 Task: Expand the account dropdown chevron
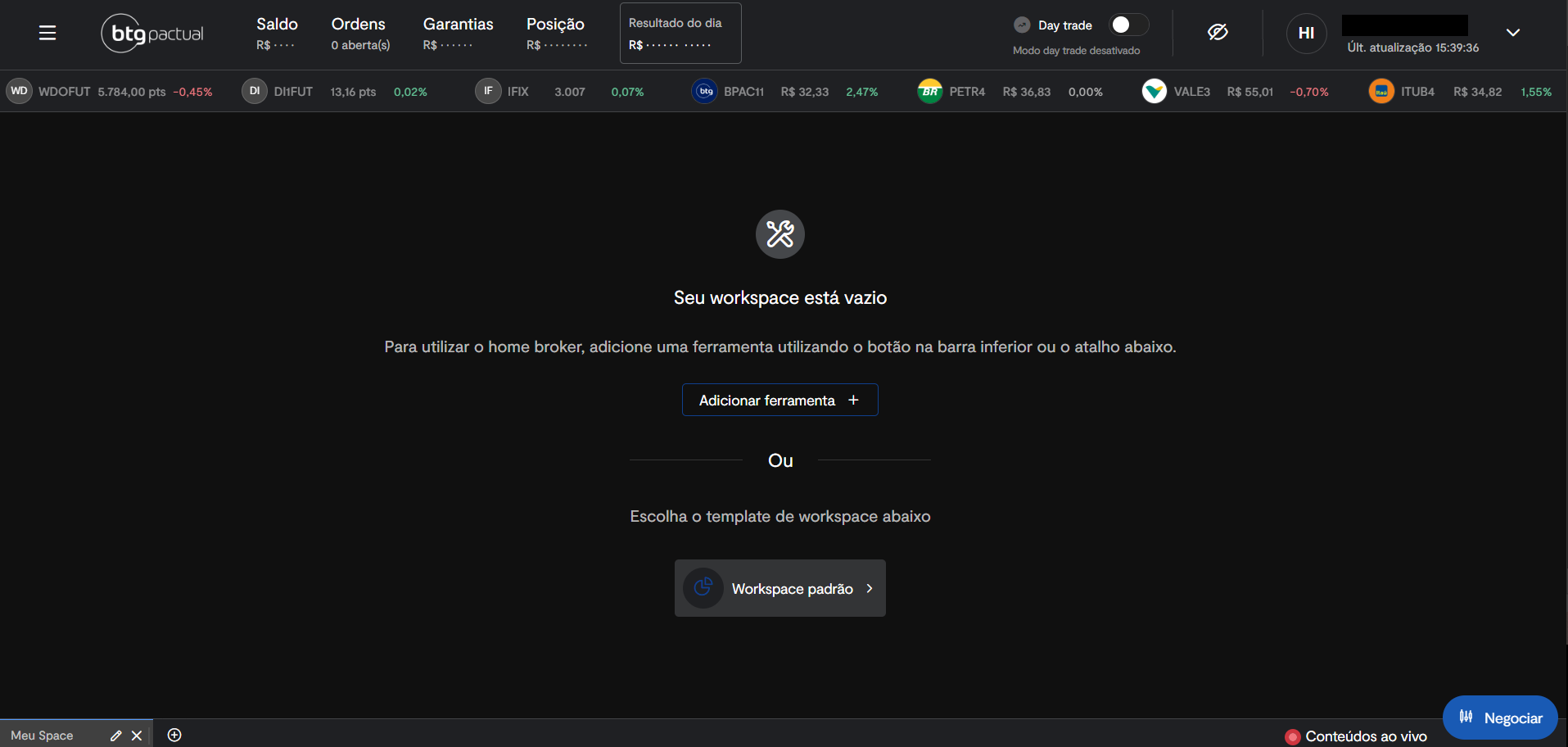coord(1512,33)
